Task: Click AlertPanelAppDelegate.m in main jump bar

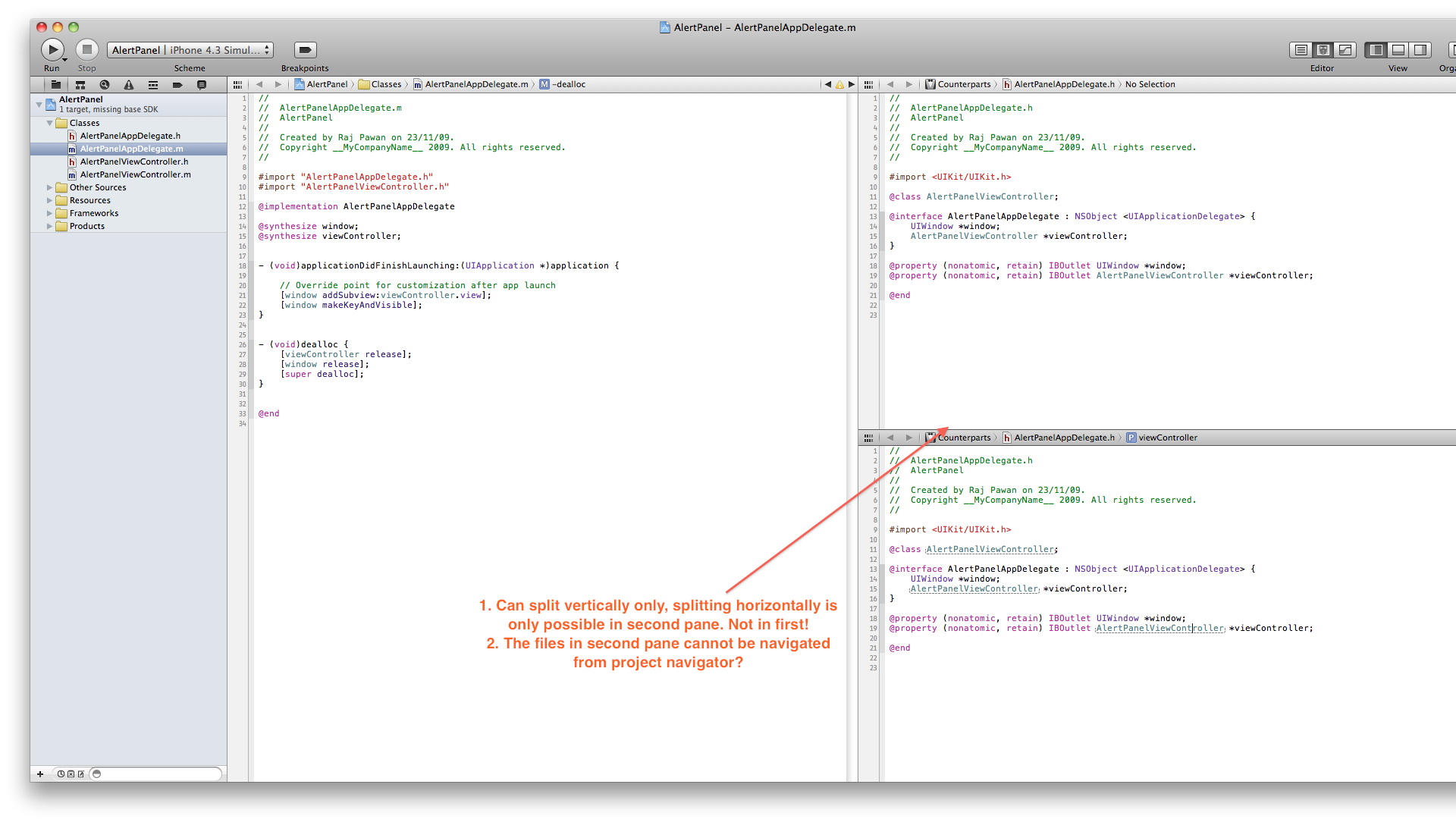Action: pos(470,84)
